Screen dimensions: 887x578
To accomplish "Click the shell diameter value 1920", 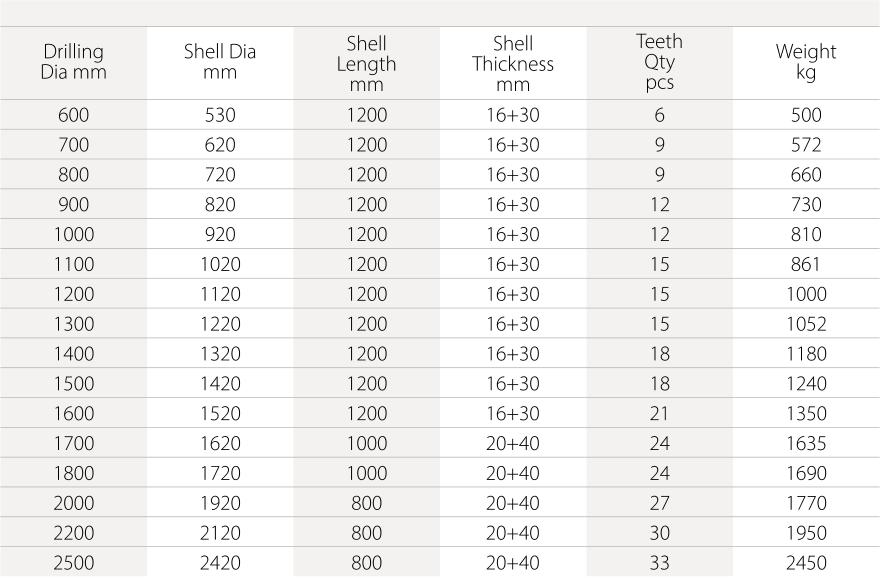I will pos(220,504).
